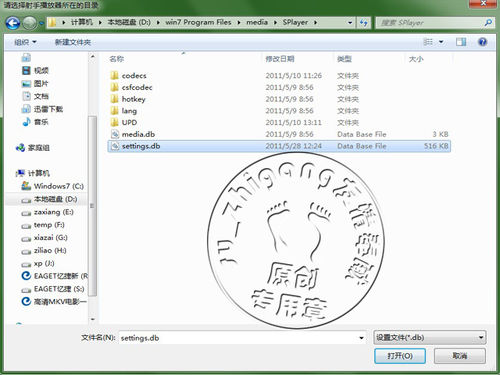
Task: Sort by 名称 column header
Action: pos(116,59)
